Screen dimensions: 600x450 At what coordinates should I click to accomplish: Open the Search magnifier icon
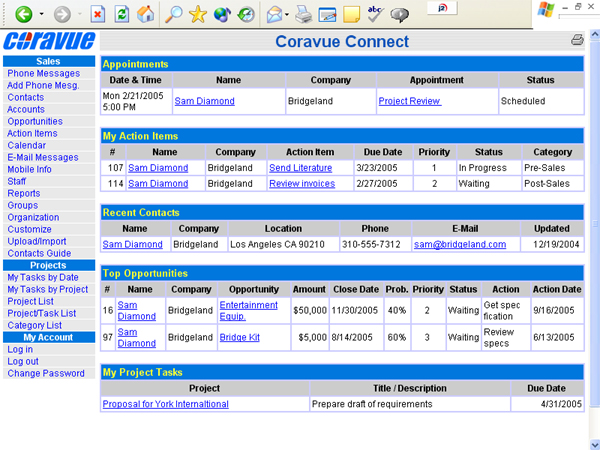point(173,15)
